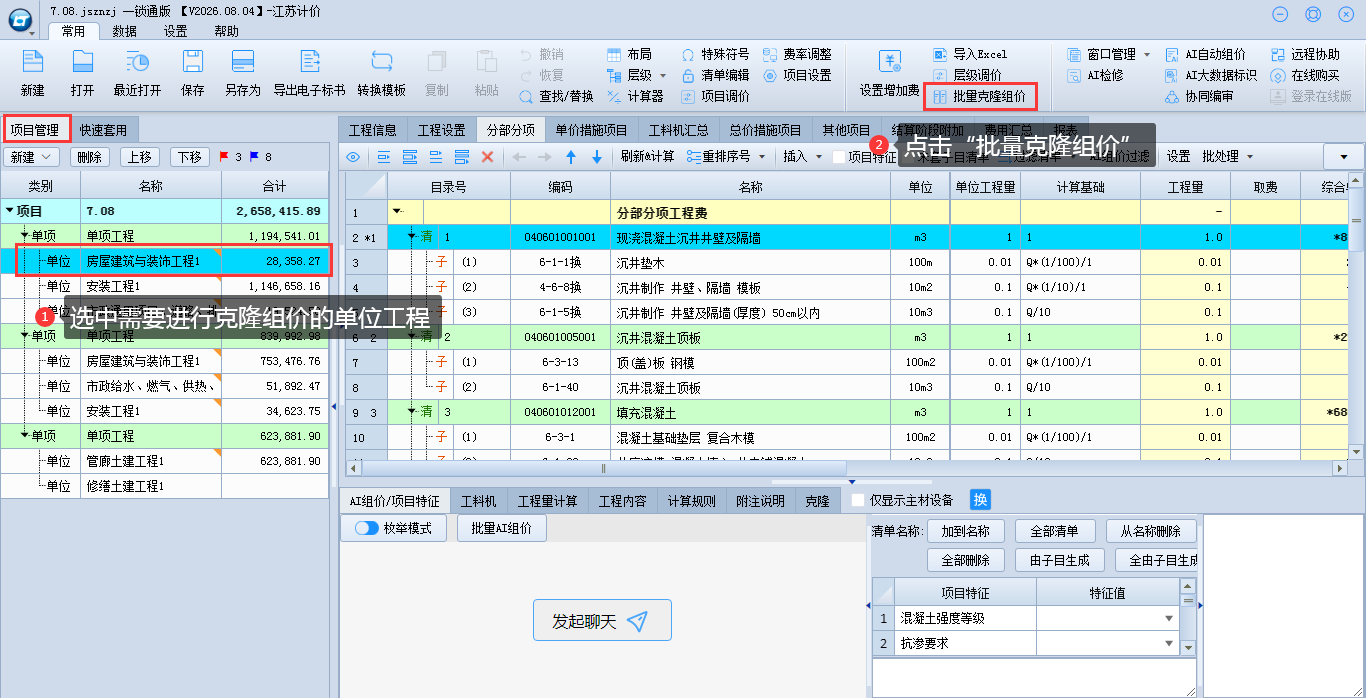Open 项目设置 project settings
This screenshot has width=1366, height=698.
[x=797, y=75]
